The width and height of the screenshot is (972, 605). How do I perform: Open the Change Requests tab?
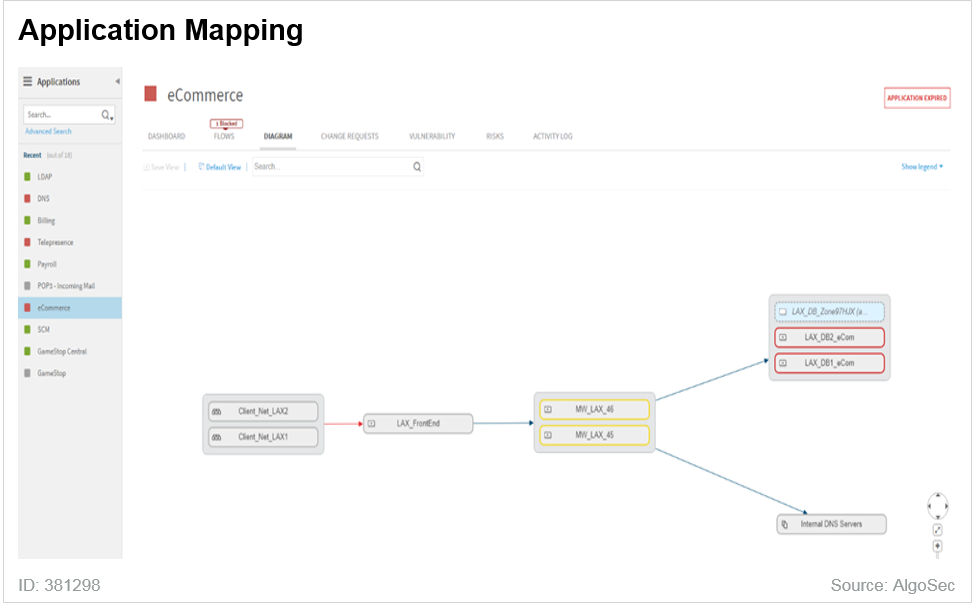coord(350,136)
